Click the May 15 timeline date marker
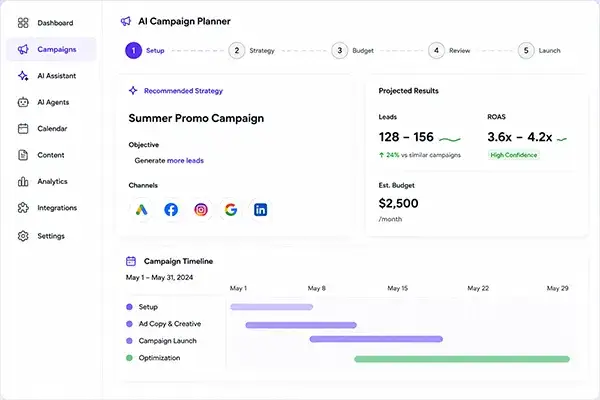 point(398,288)
